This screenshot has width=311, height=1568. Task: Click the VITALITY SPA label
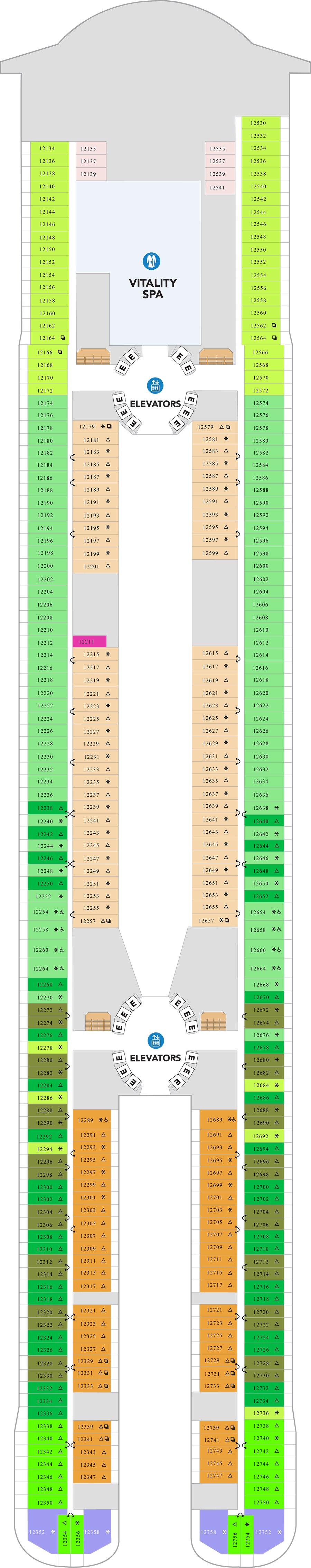(153, 288)
